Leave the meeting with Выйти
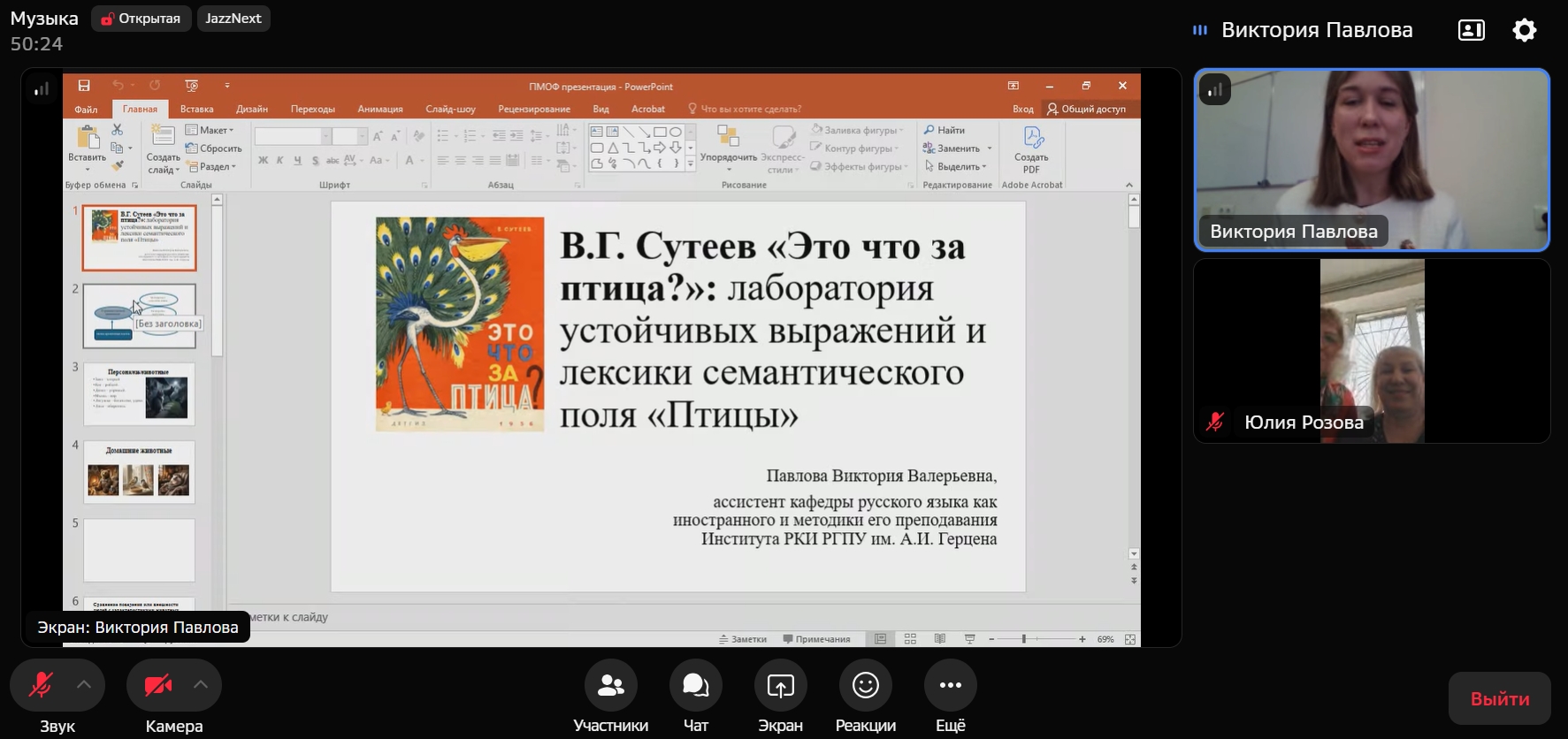Image resolution: width=1568 pixels, height=739 pixels. (x=1499, y=698)
